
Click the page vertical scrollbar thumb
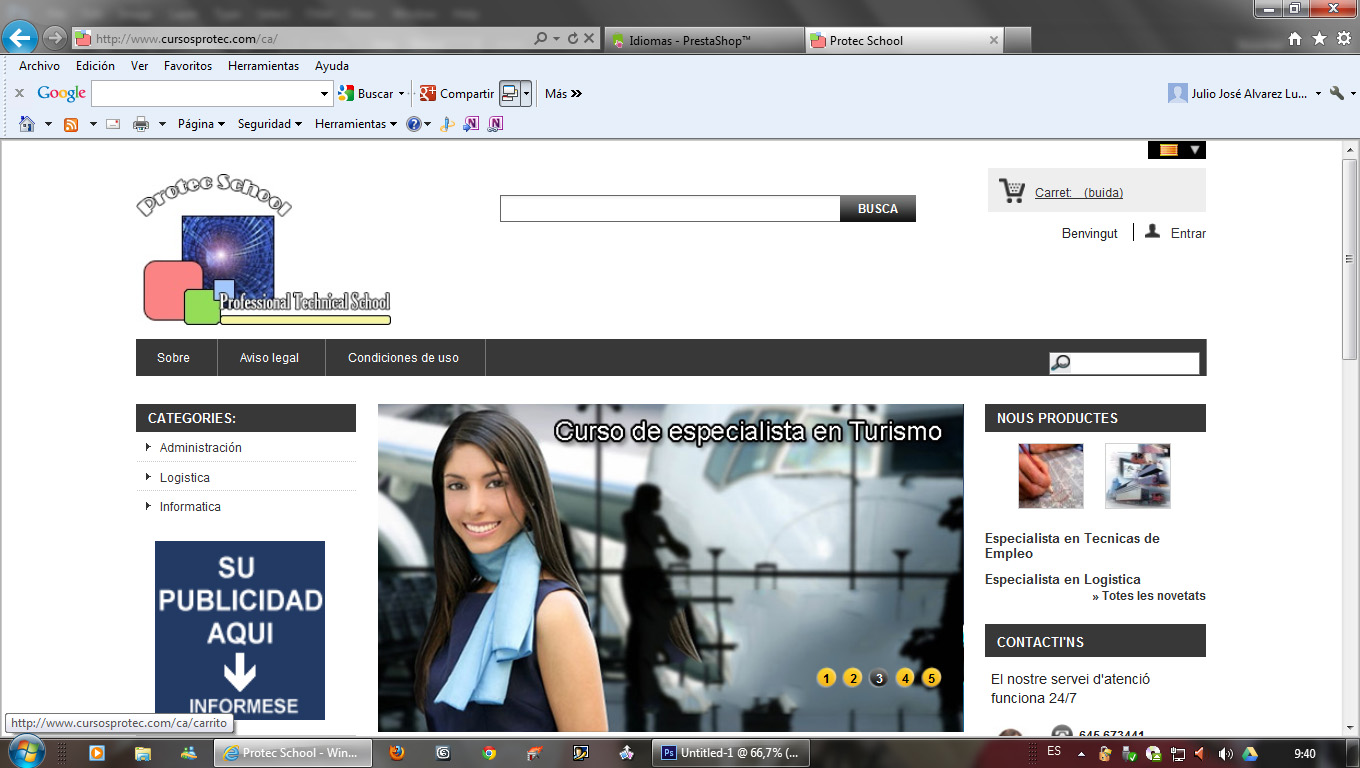point(1350,258)
